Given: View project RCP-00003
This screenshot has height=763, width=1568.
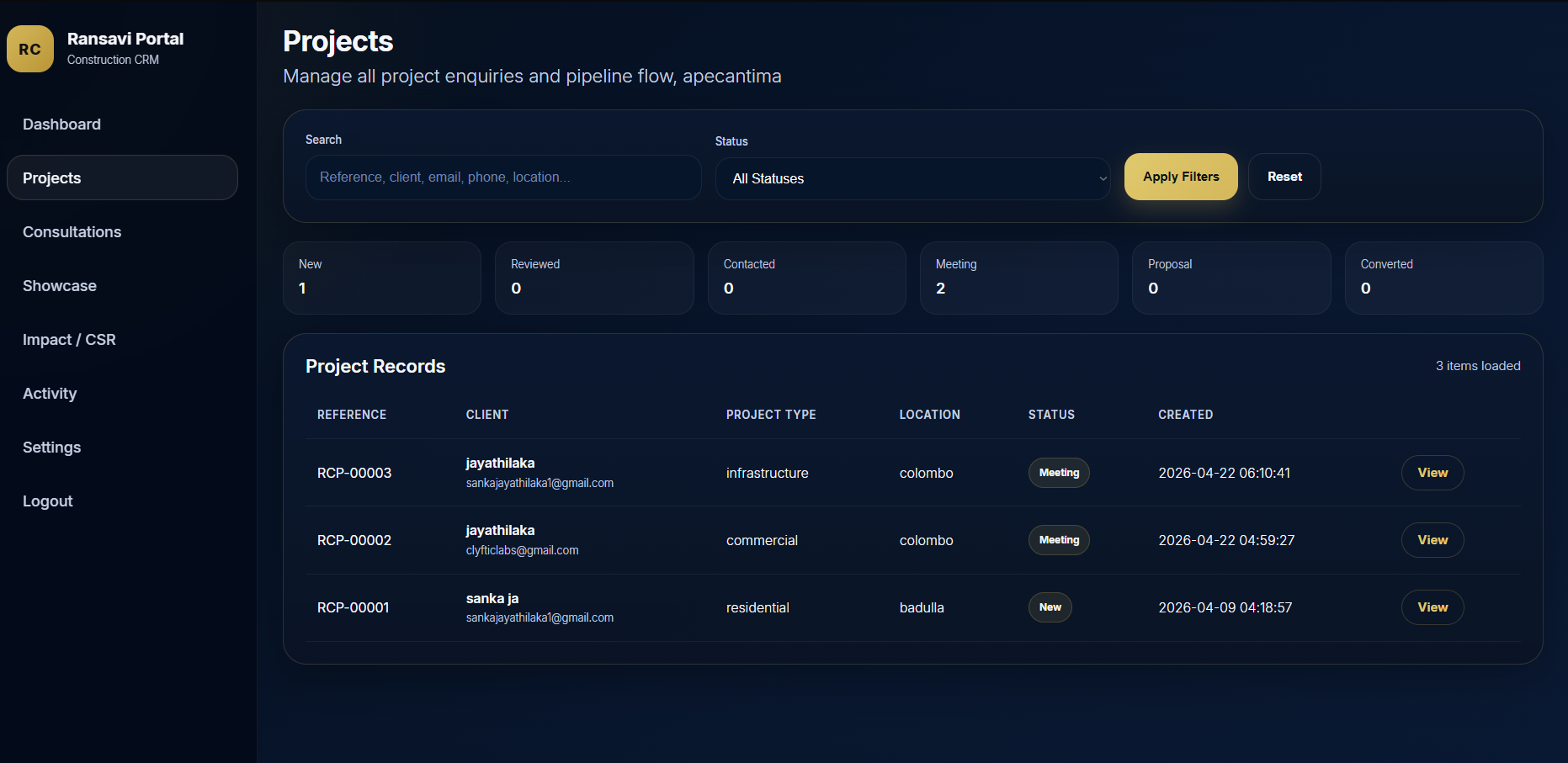Looking at the screenshot, I should pyautogui.click(x=1432, y=473).
